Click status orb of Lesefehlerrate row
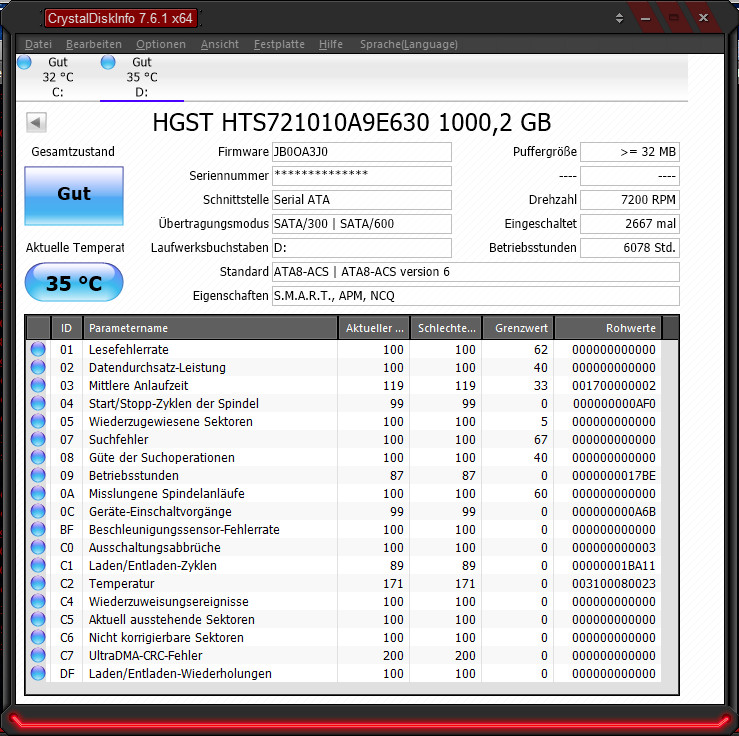Screen dimensions: 739x736 tap(38, 349)
